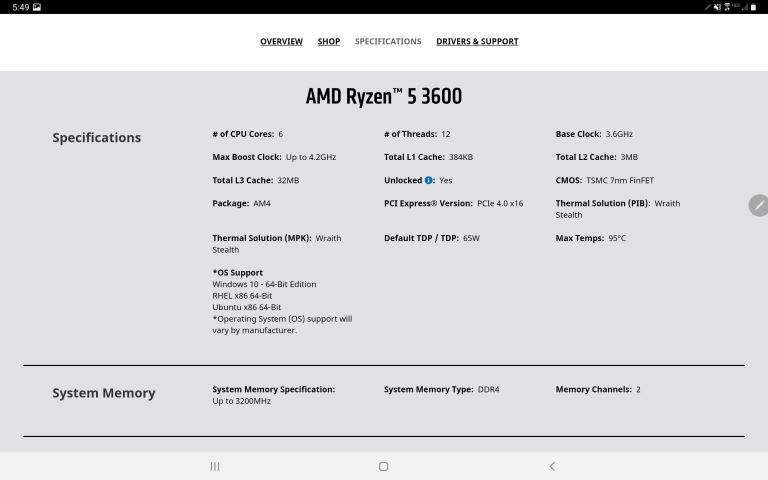Screen dimensions: 768x480
Task: Tap the floating pencil edit button
Action: tap(759, 205)
